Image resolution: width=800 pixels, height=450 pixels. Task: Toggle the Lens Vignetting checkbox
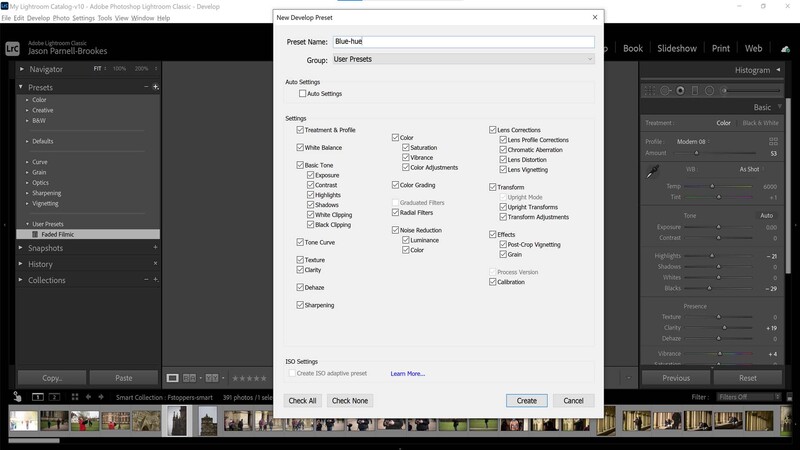click(503, 169)
